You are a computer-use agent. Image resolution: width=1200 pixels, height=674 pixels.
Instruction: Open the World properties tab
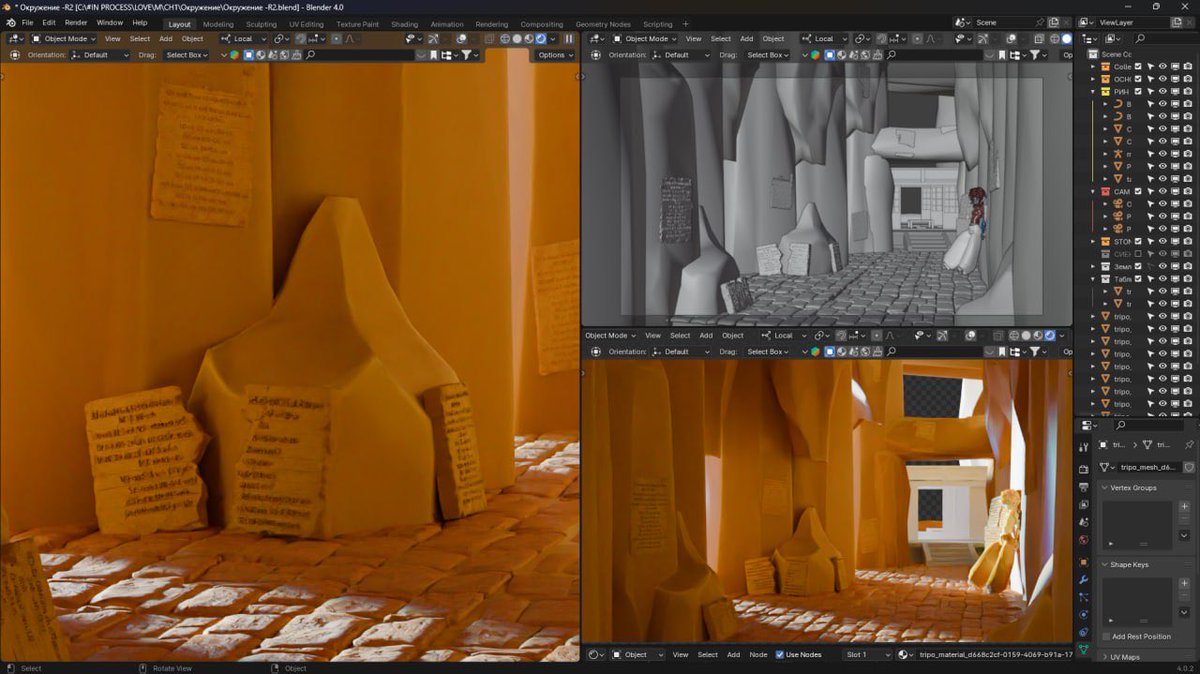click(x=1084, y=540)
